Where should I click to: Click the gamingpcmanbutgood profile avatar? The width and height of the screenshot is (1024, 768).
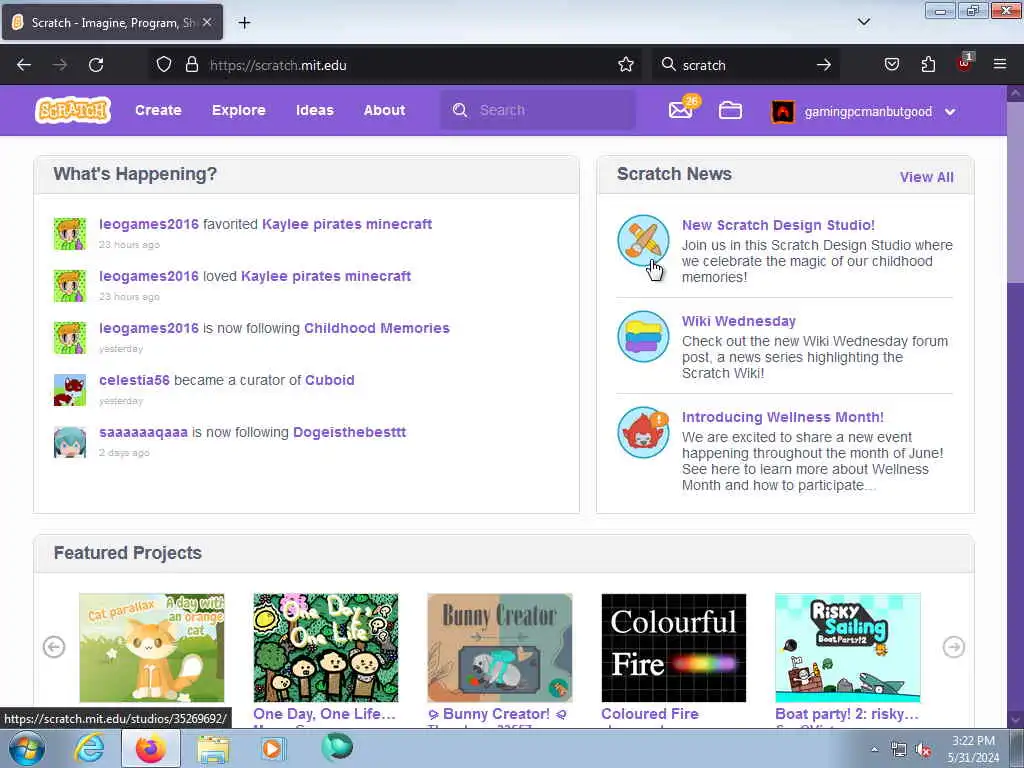click(783, 112)
